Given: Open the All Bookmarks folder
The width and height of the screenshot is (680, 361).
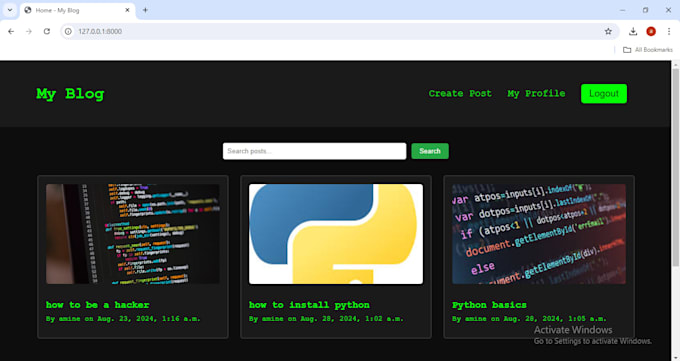Looking at the screenshot, I should [647, 50].
